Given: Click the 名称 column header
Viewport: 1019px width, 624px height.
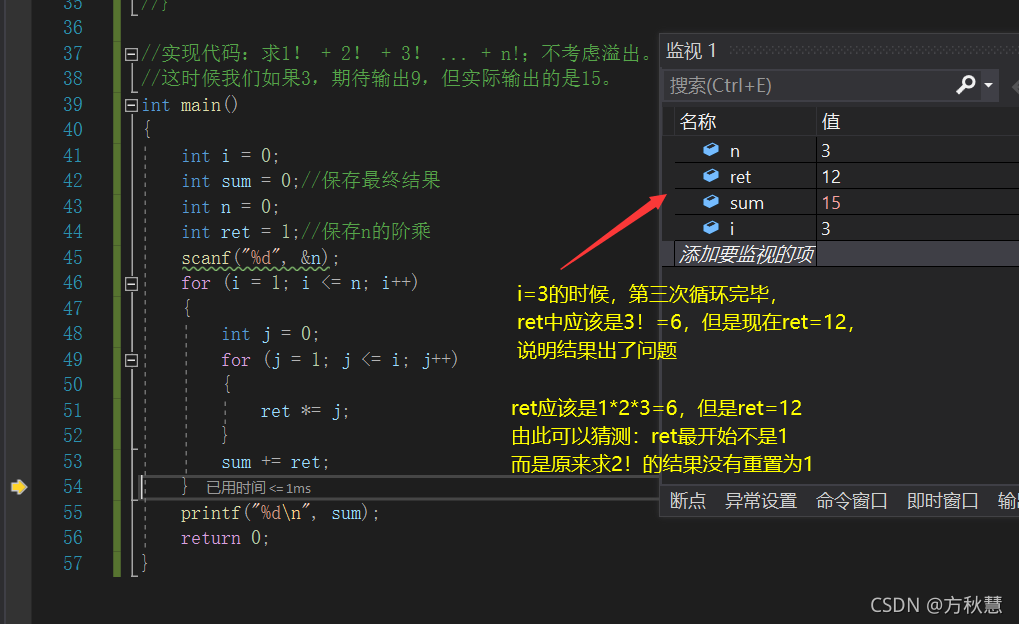Looking at the screenshot, I should pos(698,122).
